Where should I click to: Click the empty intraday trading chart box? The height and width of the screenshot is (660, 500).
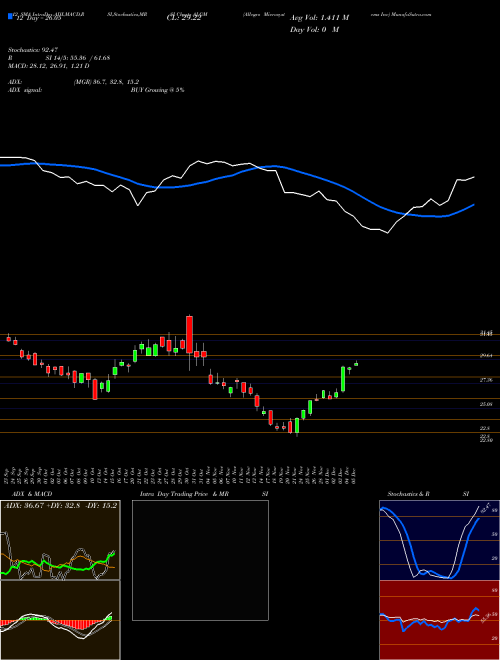pyautogui.click(x=200, y=560)
